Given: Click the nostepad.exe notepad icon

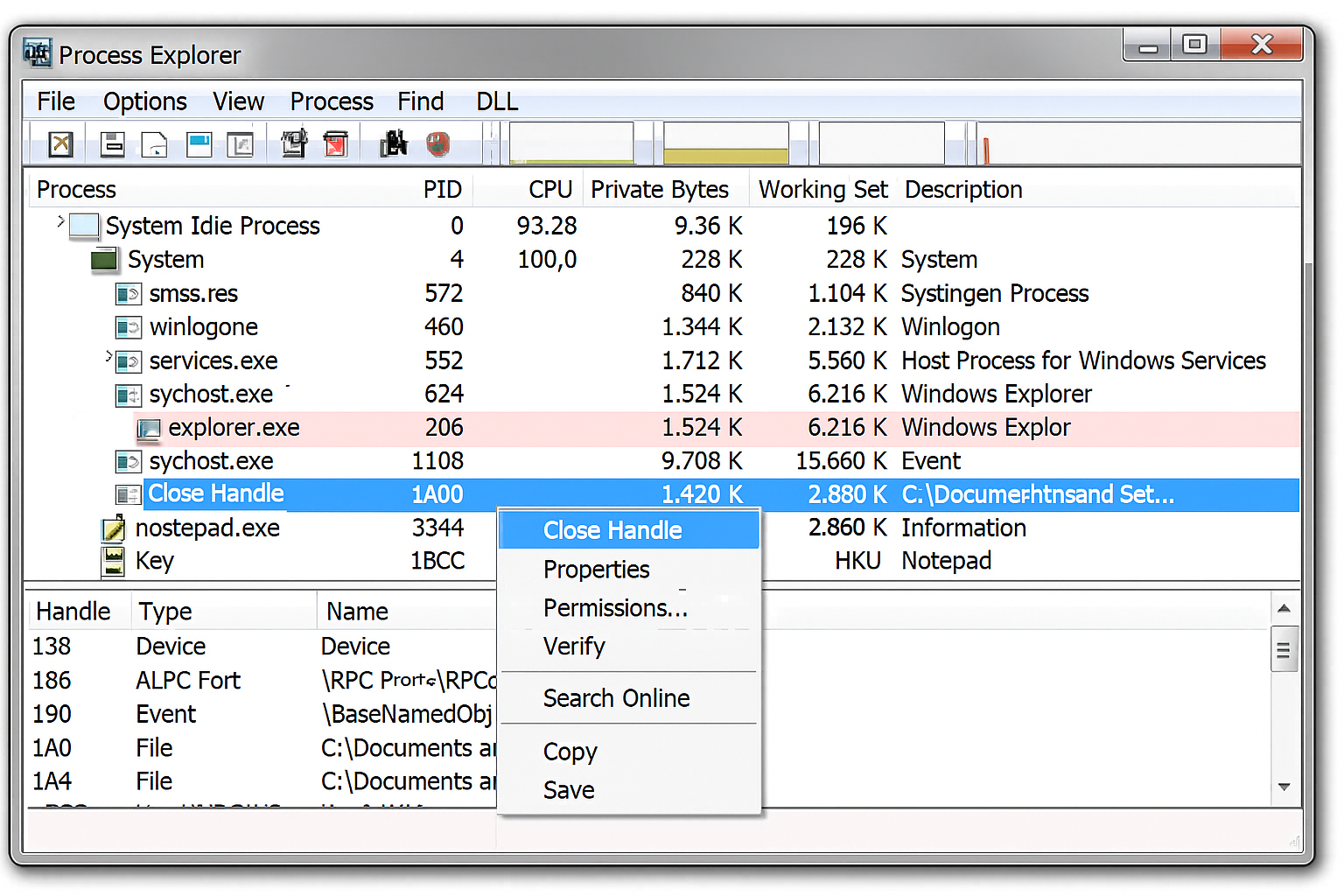Looking at the screenshot, I should pyautogui.click(x=114, y=528).
